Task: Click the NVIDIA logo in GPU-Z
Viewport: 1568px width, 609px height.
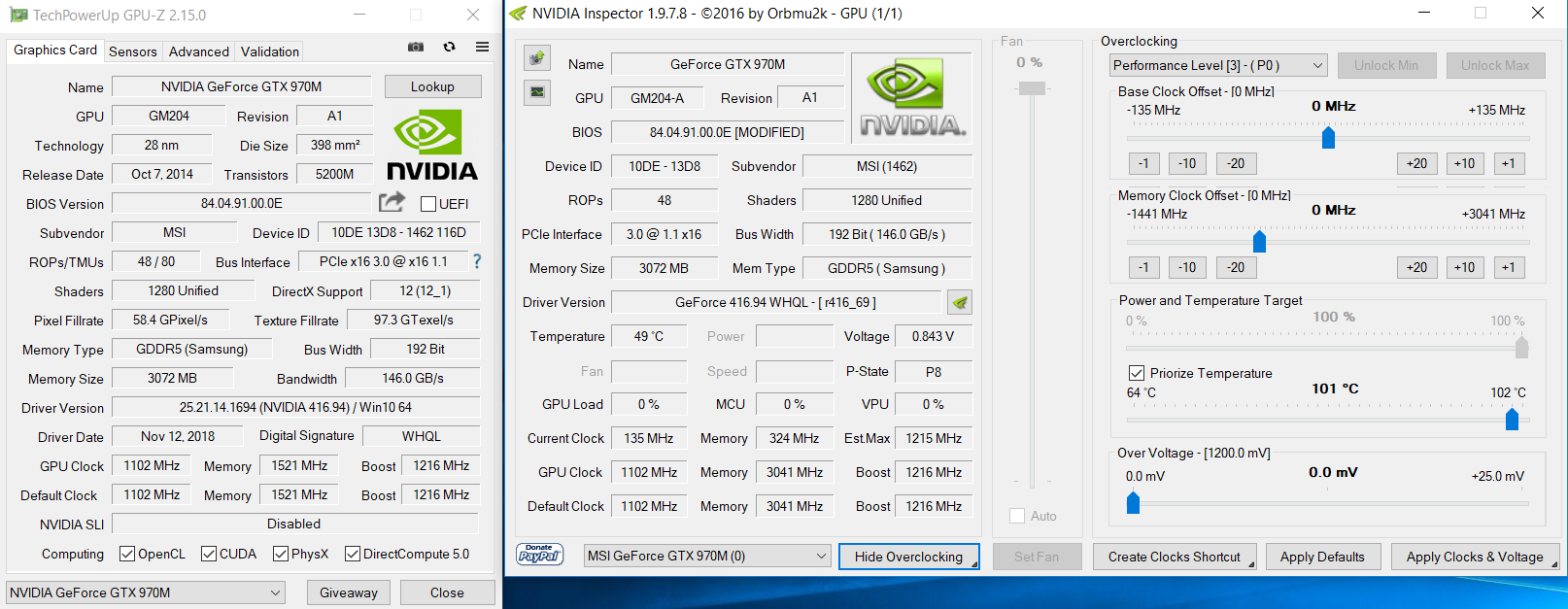Action: click(432, 145)
